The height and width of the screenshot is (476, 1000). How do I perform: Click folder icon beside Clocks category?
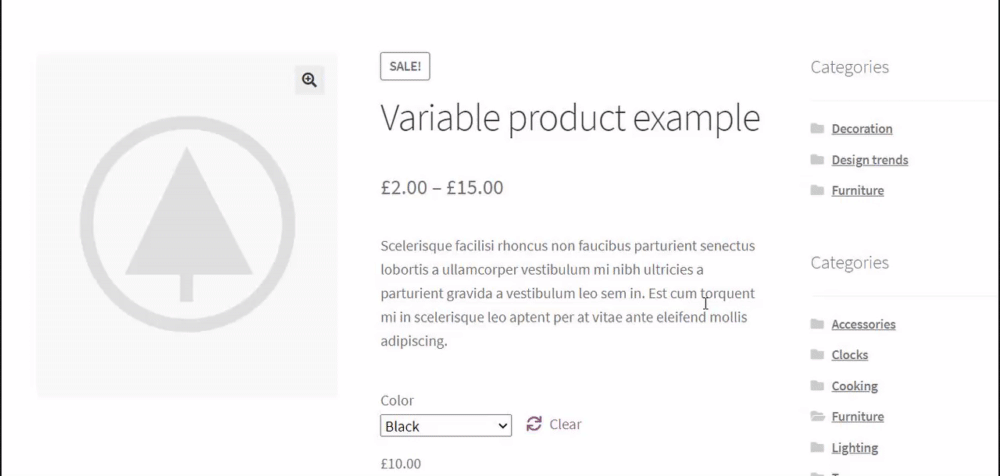[817, 355]
